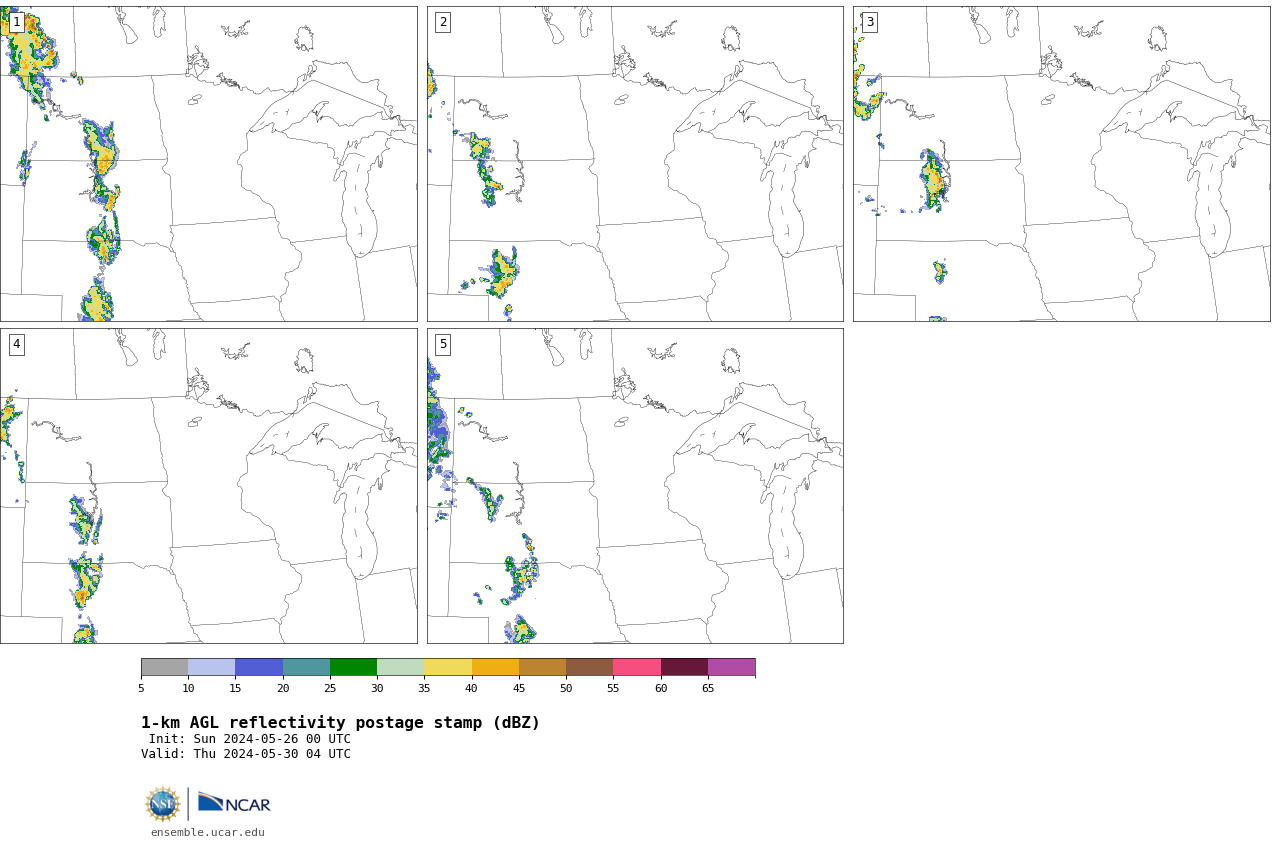This screenshot has width=1280, height=844.
Task: Open ensemble member 1 reflectivity map
Action: click(x=209, y=164)
